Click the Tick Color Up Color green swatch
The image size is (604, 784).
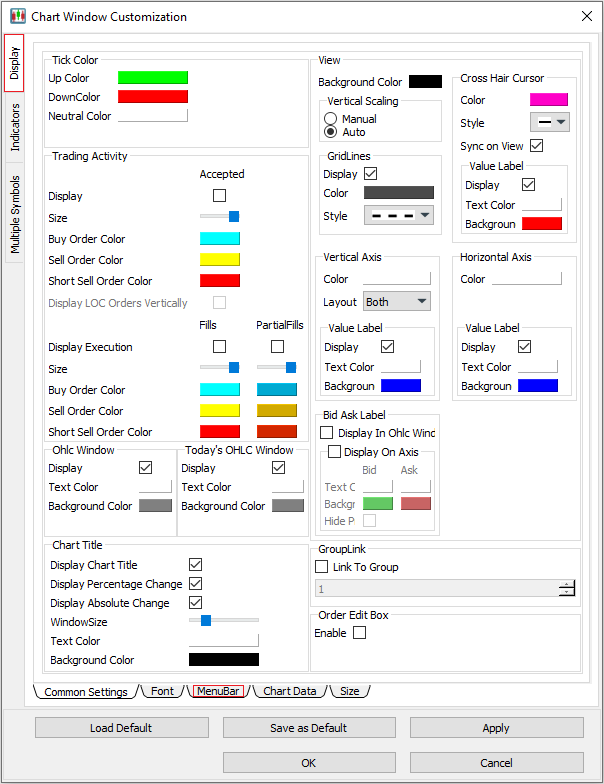click(x=153, y=78)
